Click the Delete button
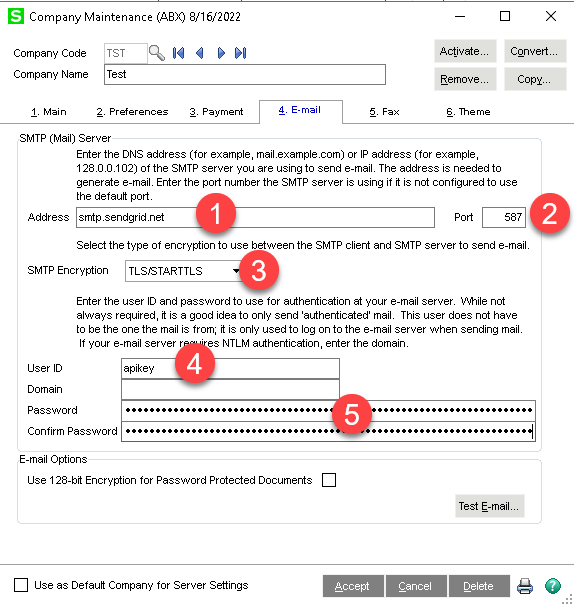The width and height of the screenshot is (574, 606). pos(479,586)
